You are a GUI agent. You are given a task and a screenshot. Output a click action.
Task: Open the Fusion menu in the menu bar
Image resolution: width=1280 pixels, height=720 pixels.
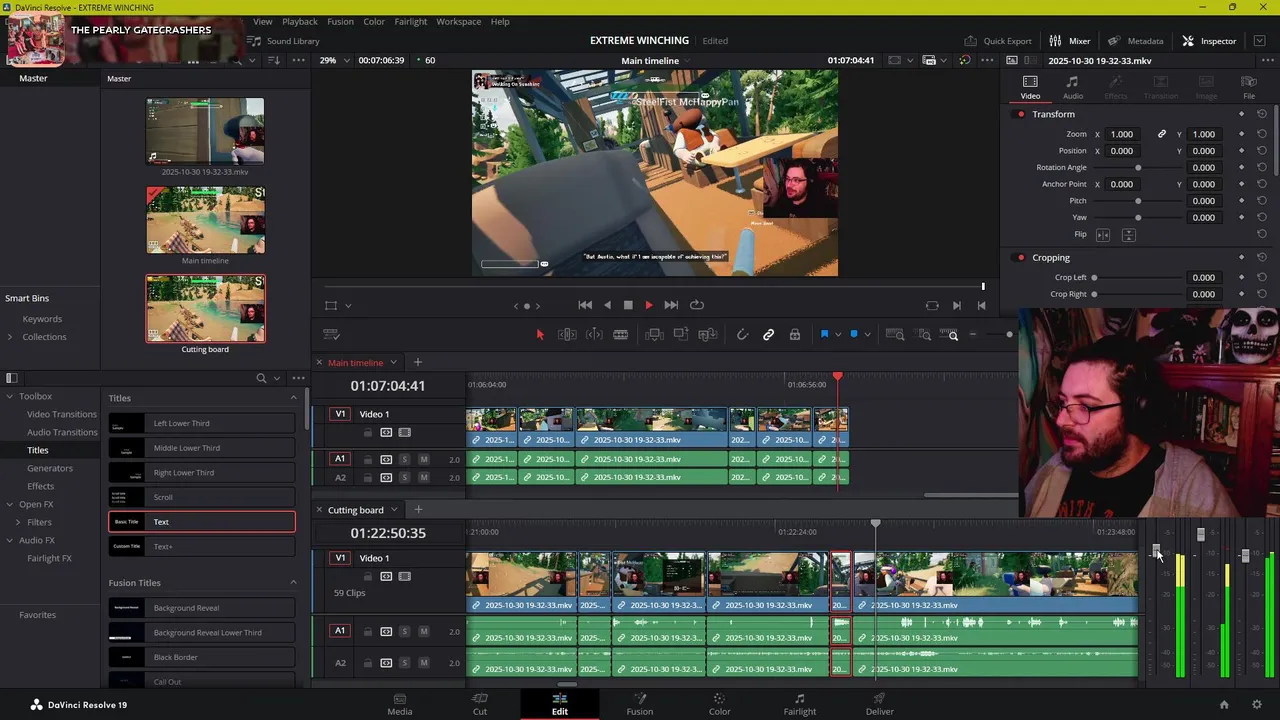tap(340, 21)
